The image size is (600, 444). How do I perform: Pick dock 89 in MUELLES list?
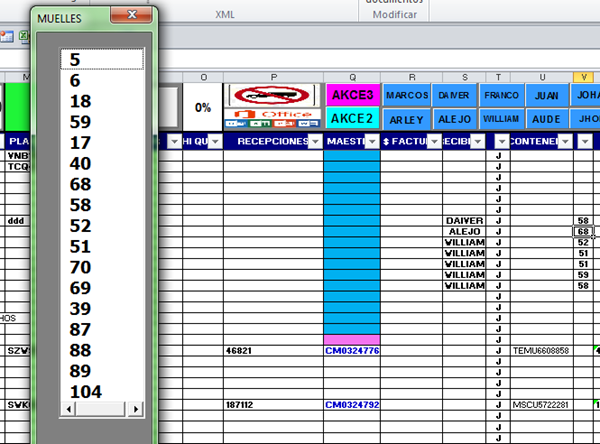[102, 371]
